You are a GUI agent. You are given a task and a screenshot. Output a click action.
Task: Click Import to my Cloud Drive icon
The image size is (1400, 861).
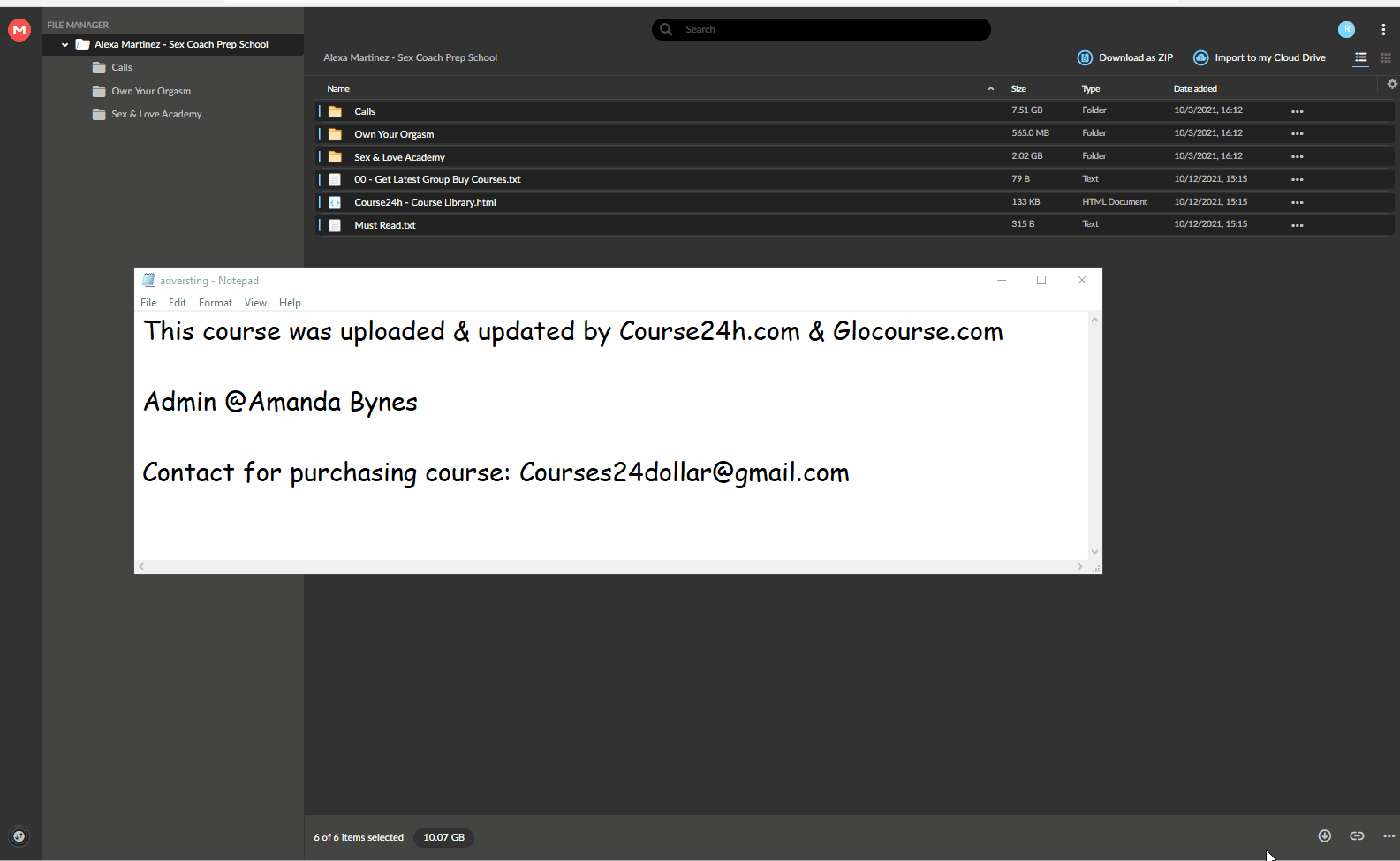(1200, 57)
